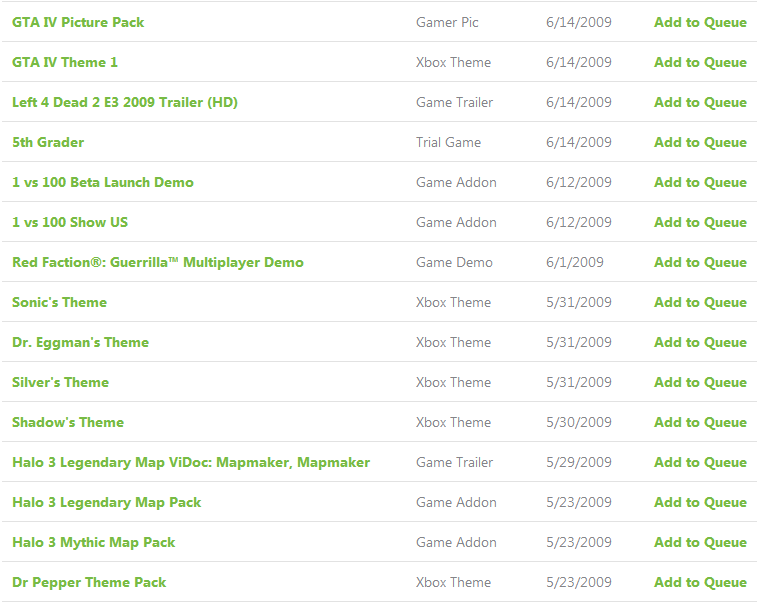This screenshot has height=602, width=767.
Task: Select Game Trailer type for Left 4 Dead 2
Action: (x=454, y=103)
